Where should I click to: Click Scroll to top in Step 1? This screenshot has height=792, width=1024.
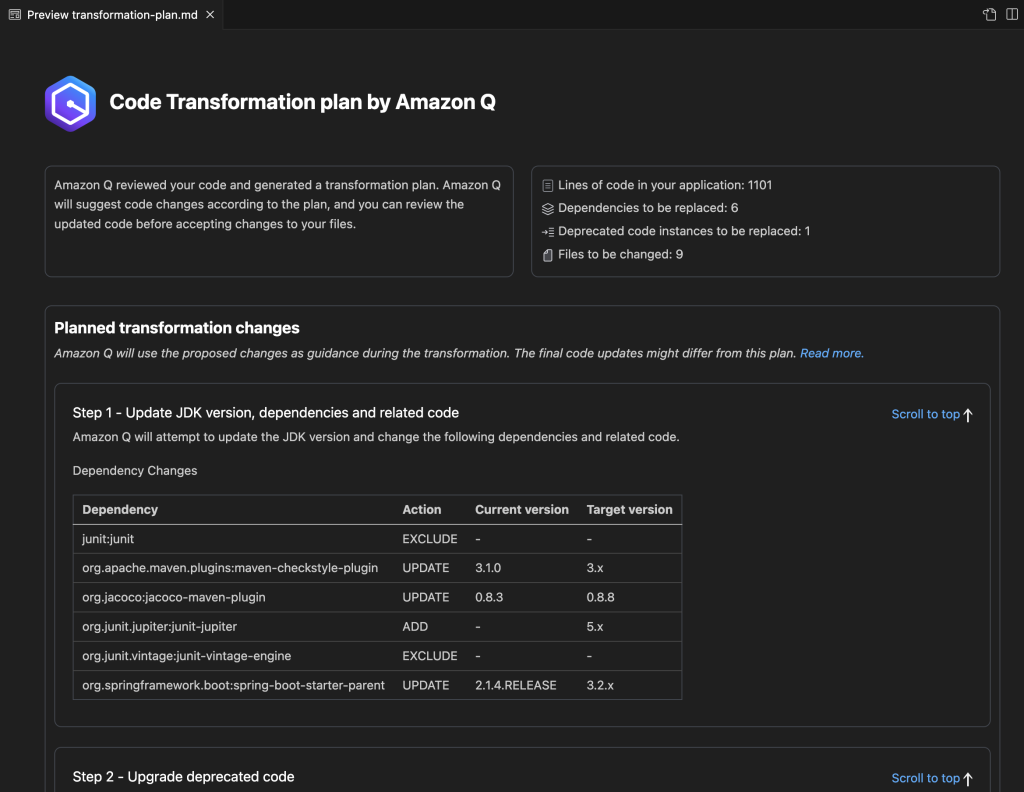[x=925, y=413]
